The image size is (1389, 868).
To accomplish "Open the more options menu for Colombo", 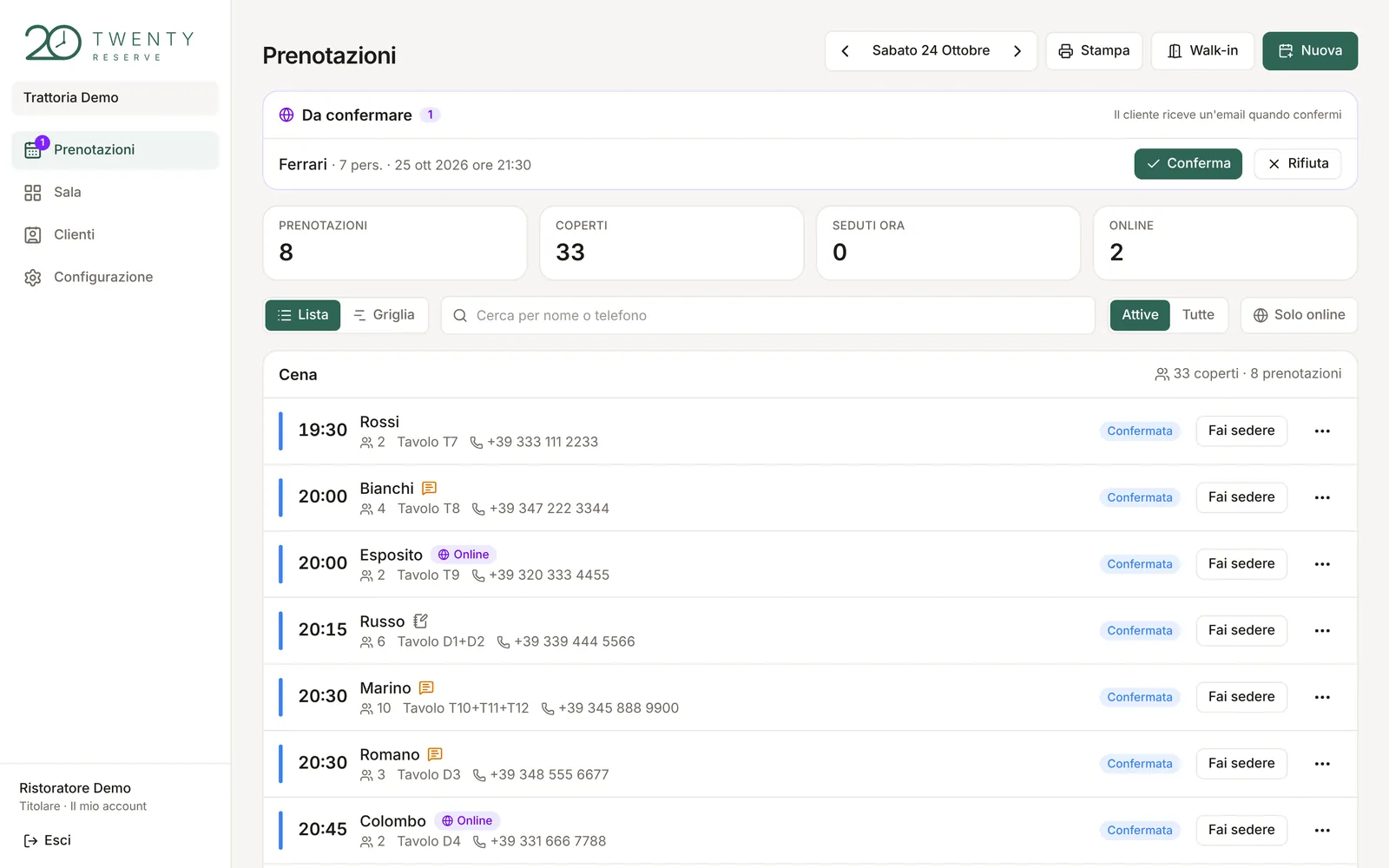I will 1322,831.
